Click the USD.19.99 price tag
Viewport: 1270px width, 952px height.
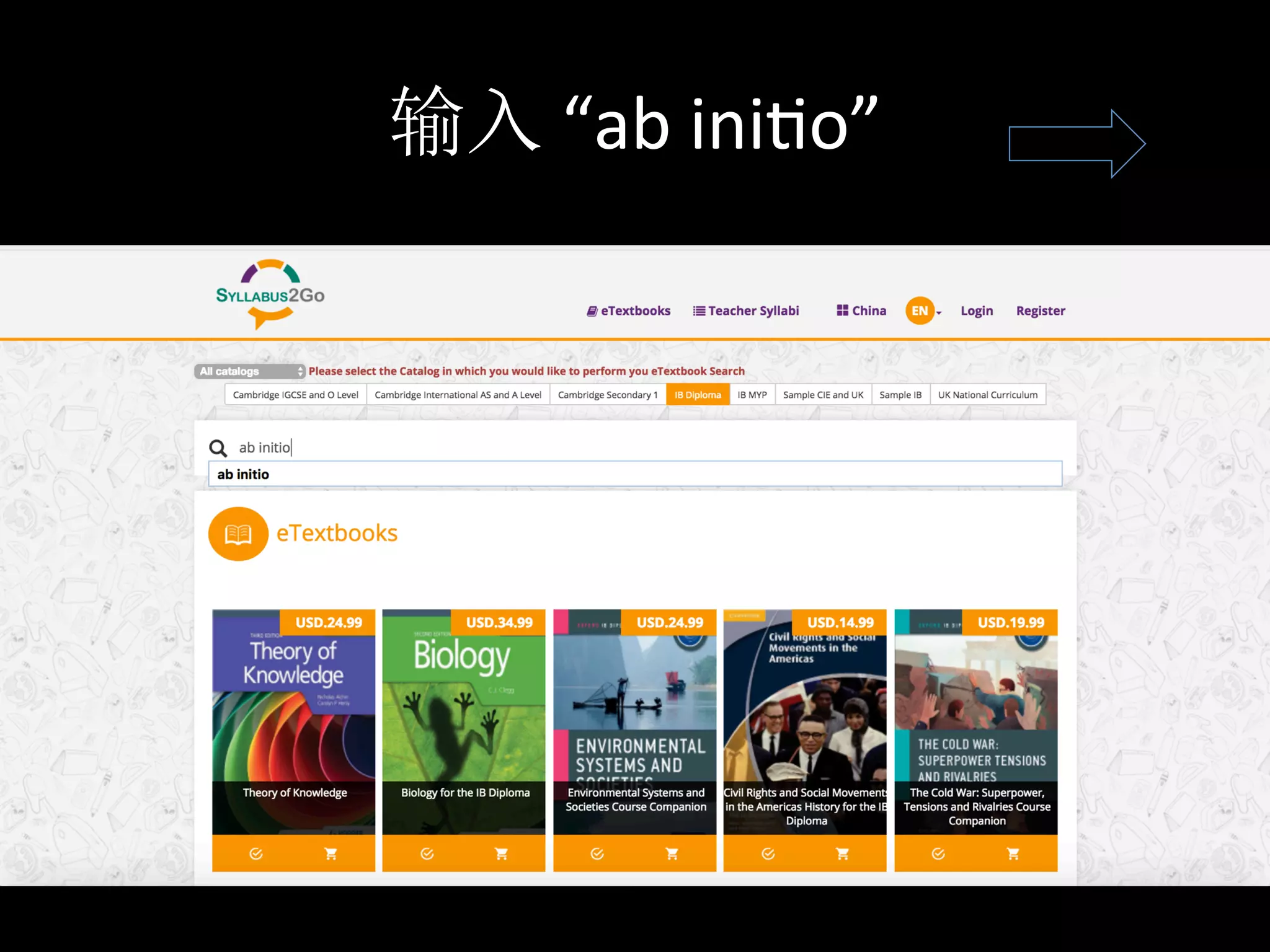point(1010,622)
